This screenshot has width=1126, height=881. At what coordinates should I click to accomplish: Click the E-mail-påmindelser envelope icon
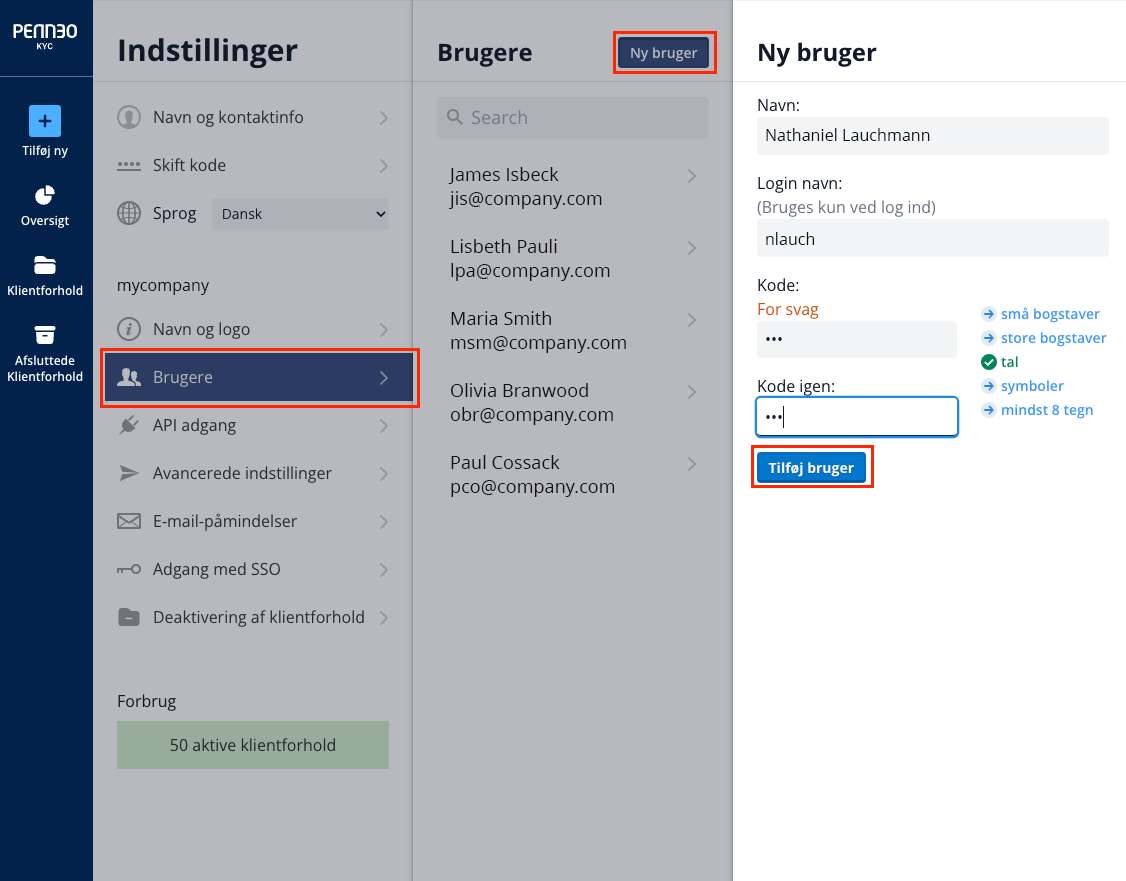tap(129, 521)
